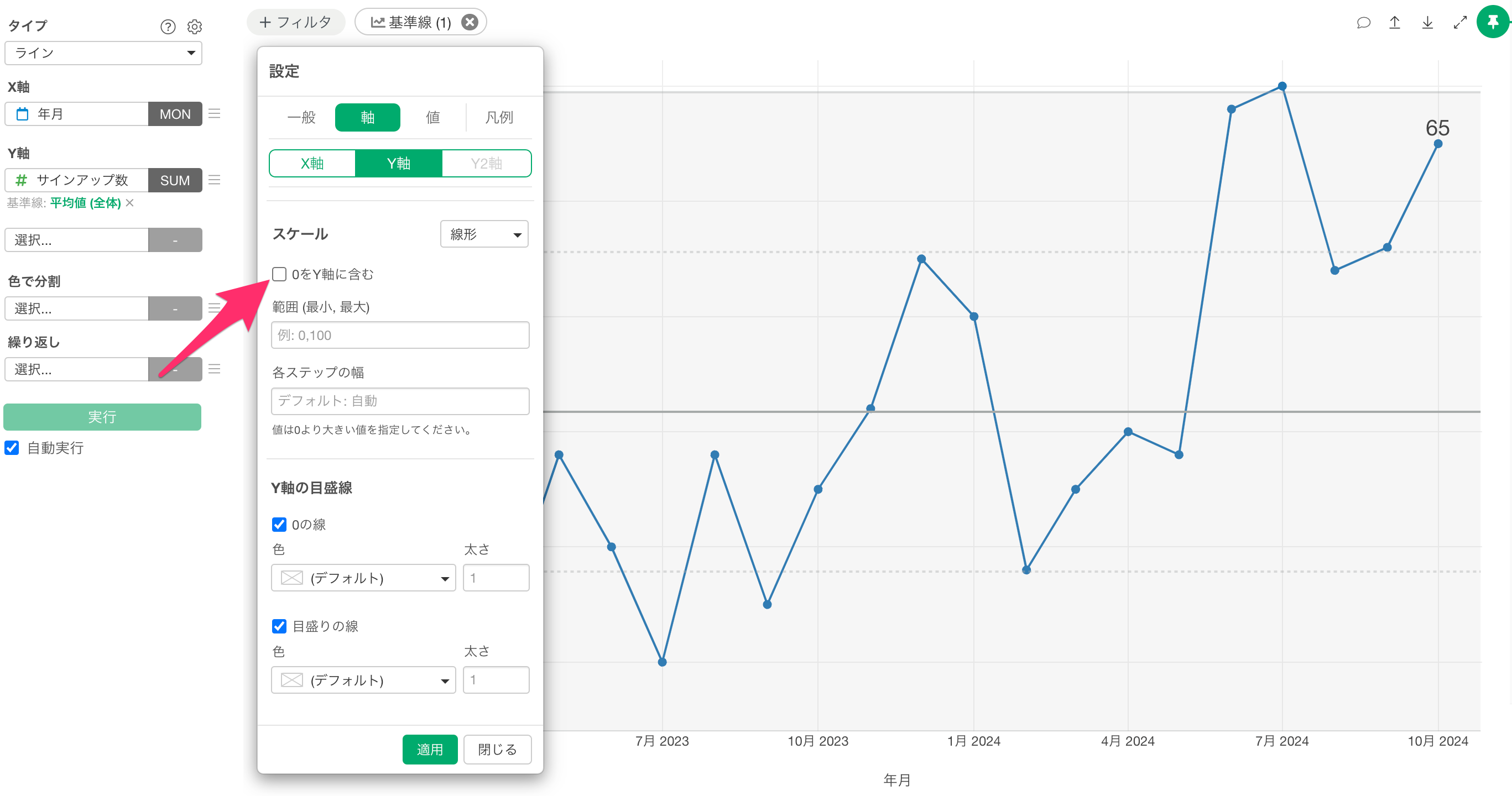Click the 適用 button

430,750
